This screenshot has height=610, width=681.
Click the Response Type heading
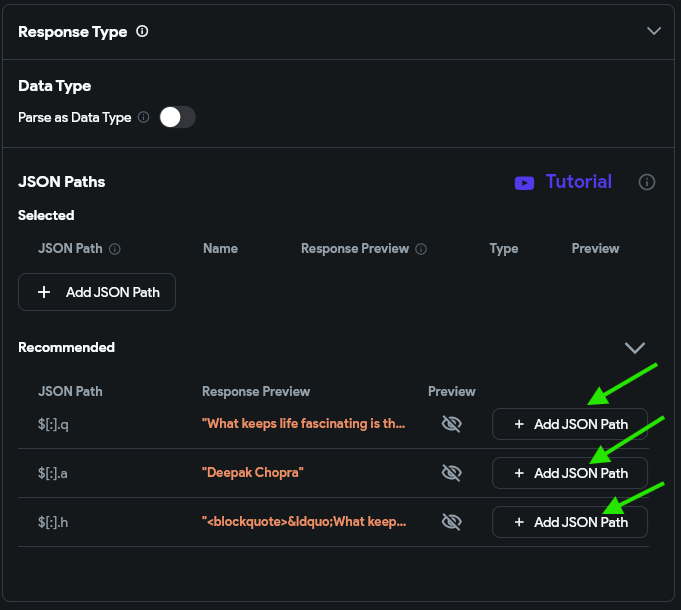73,32
